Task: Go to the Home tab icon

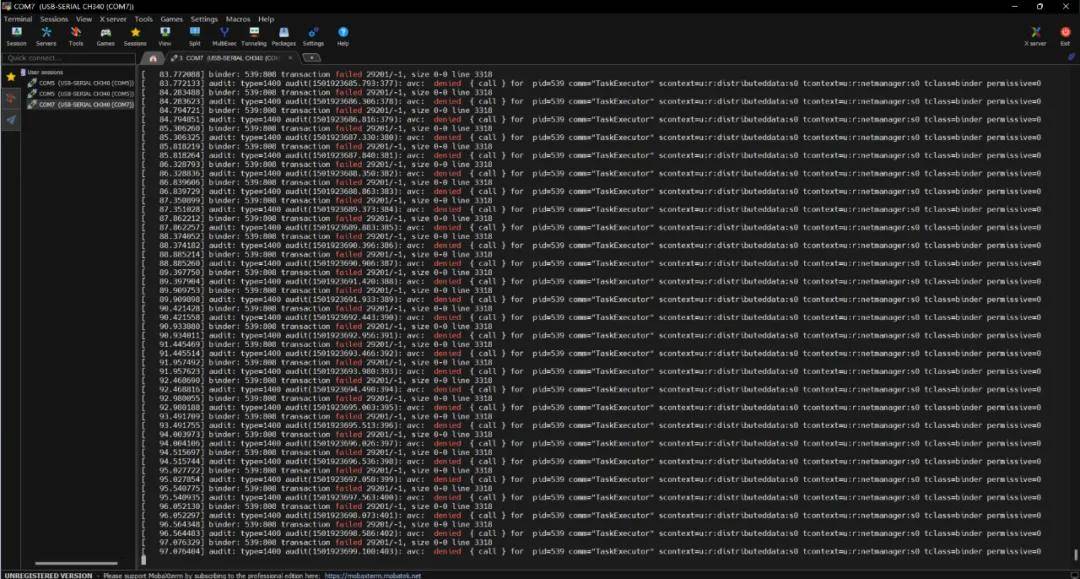Action: click(x=153, y=59)
